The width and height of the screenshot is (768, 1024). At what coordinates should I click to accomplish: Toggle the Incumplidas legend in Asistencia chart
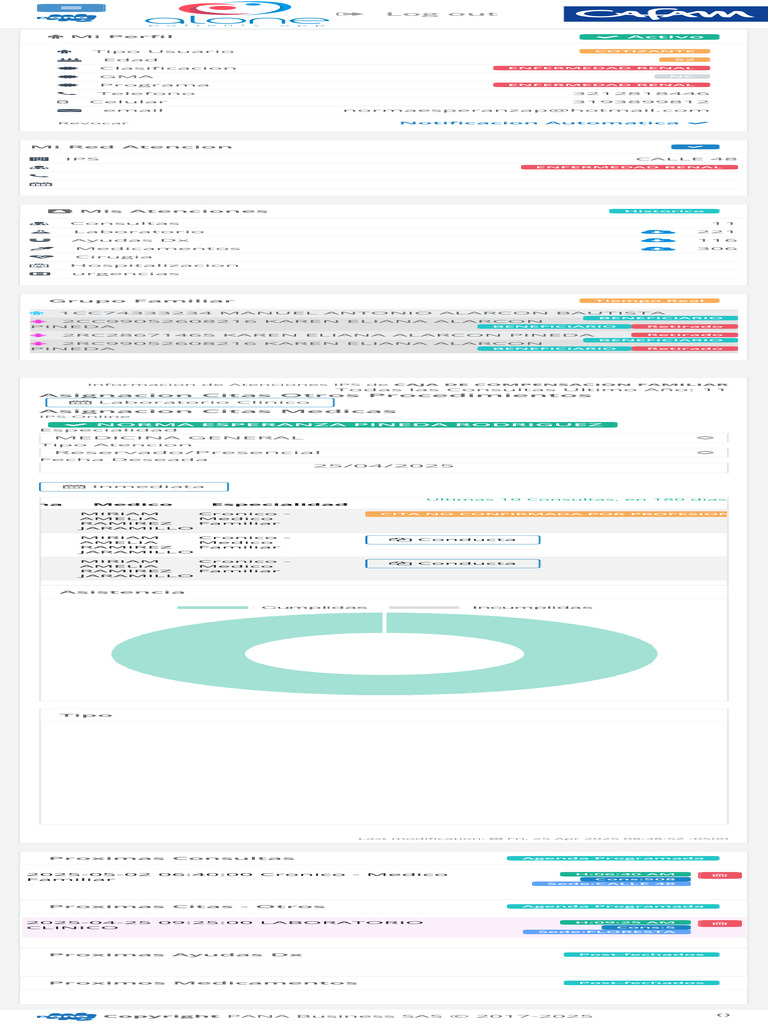click(490, 607)
